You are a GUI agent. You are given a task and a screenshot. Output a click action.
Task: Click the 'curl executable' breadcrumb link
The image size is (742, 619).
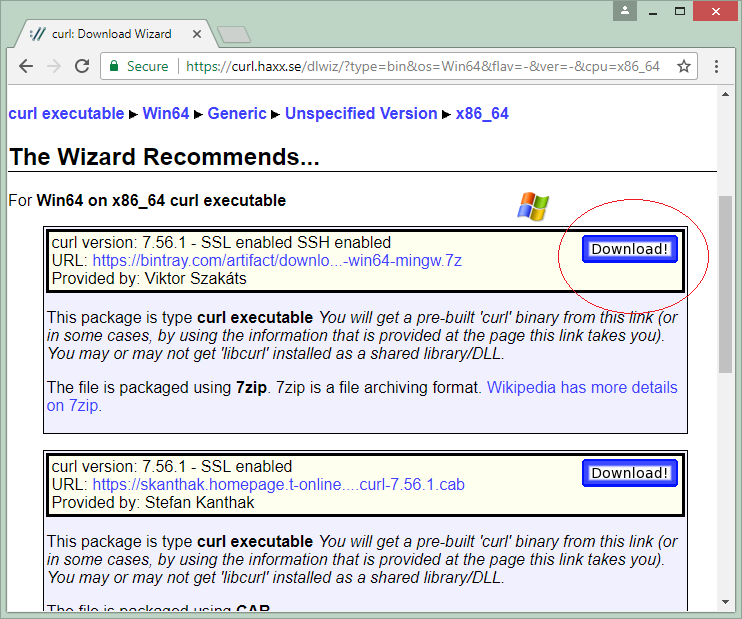[x=66, y=114]
